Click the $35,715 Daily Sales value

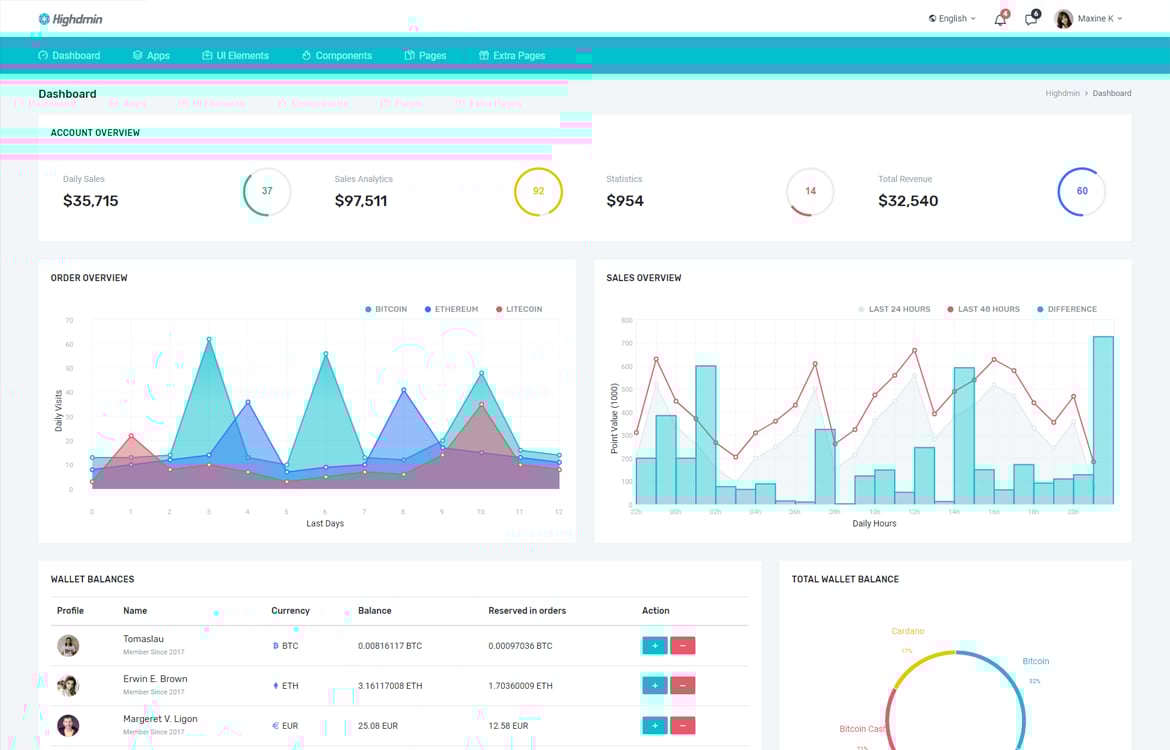(x=91, y=201)
